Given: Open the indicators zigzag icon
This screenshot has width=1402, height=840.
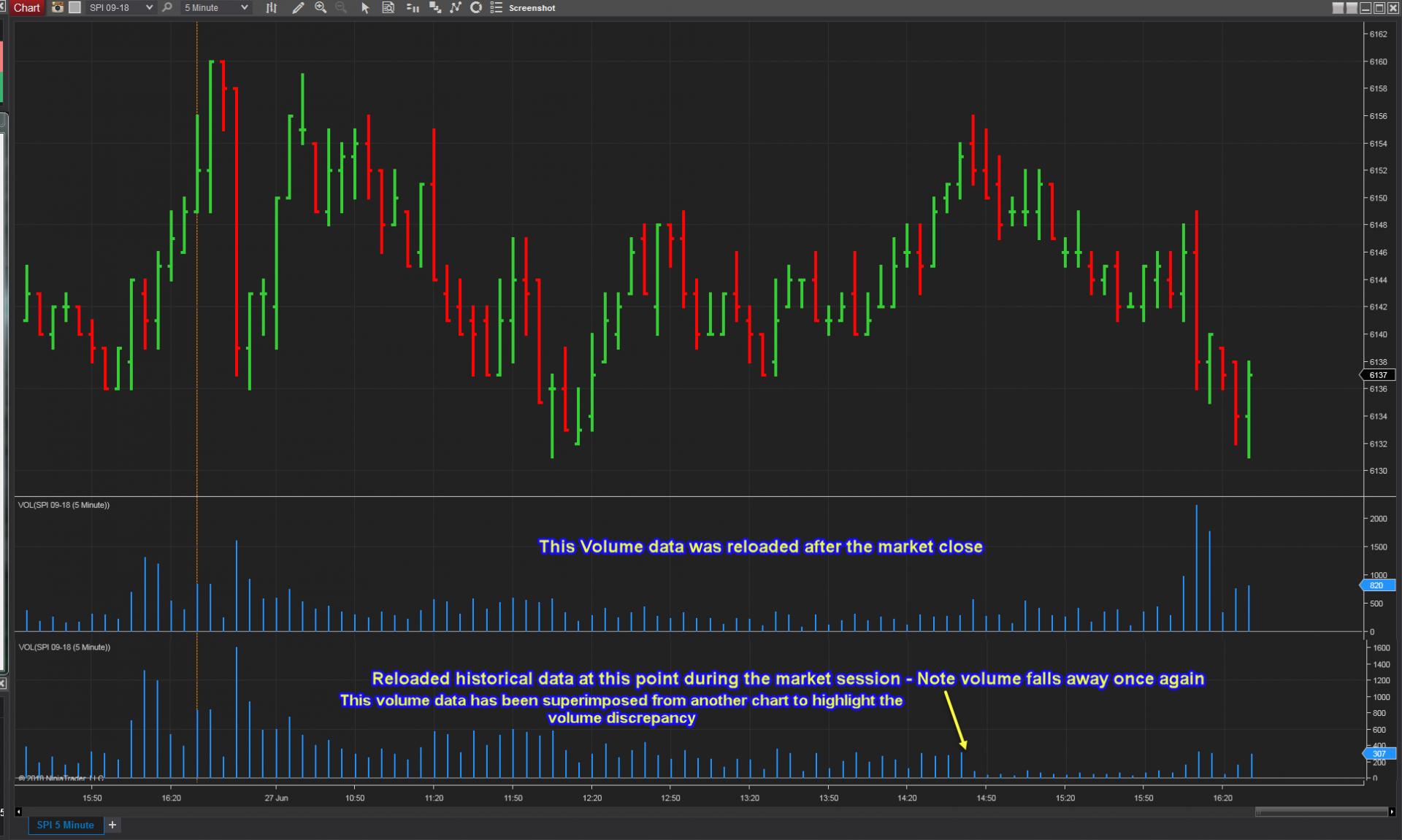Looking at the screenshot, I should coord(456,8).
